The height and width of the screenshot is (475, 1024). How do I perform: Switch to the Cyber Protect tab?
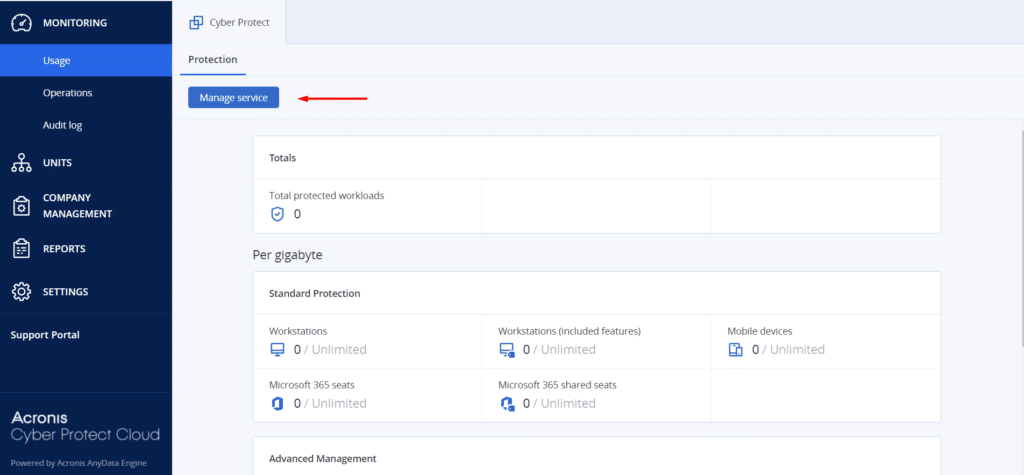click(x=229, y=22)
